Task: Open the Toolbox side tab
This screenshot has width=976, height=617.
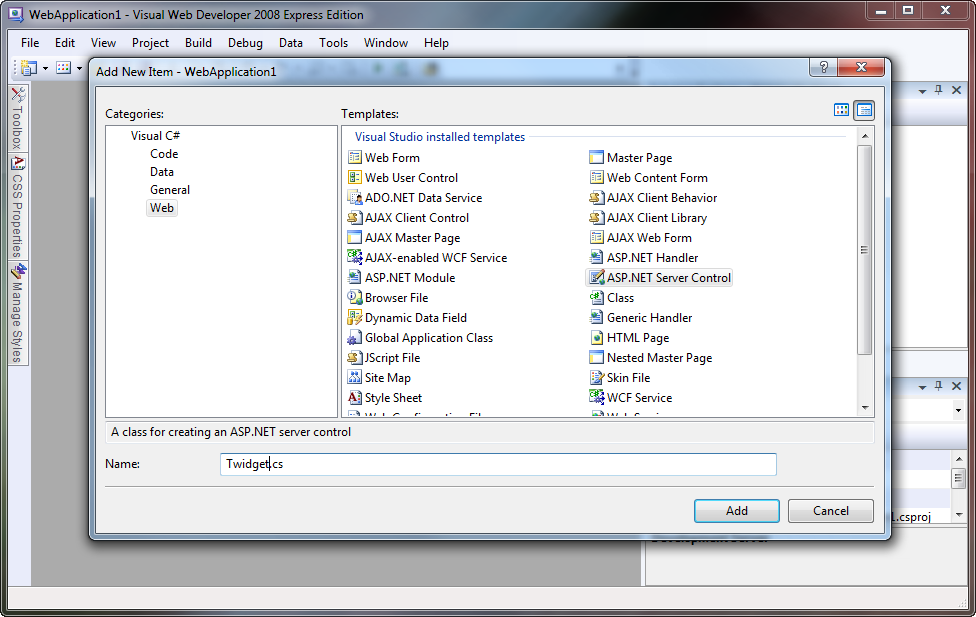Action: pos(18,118)
